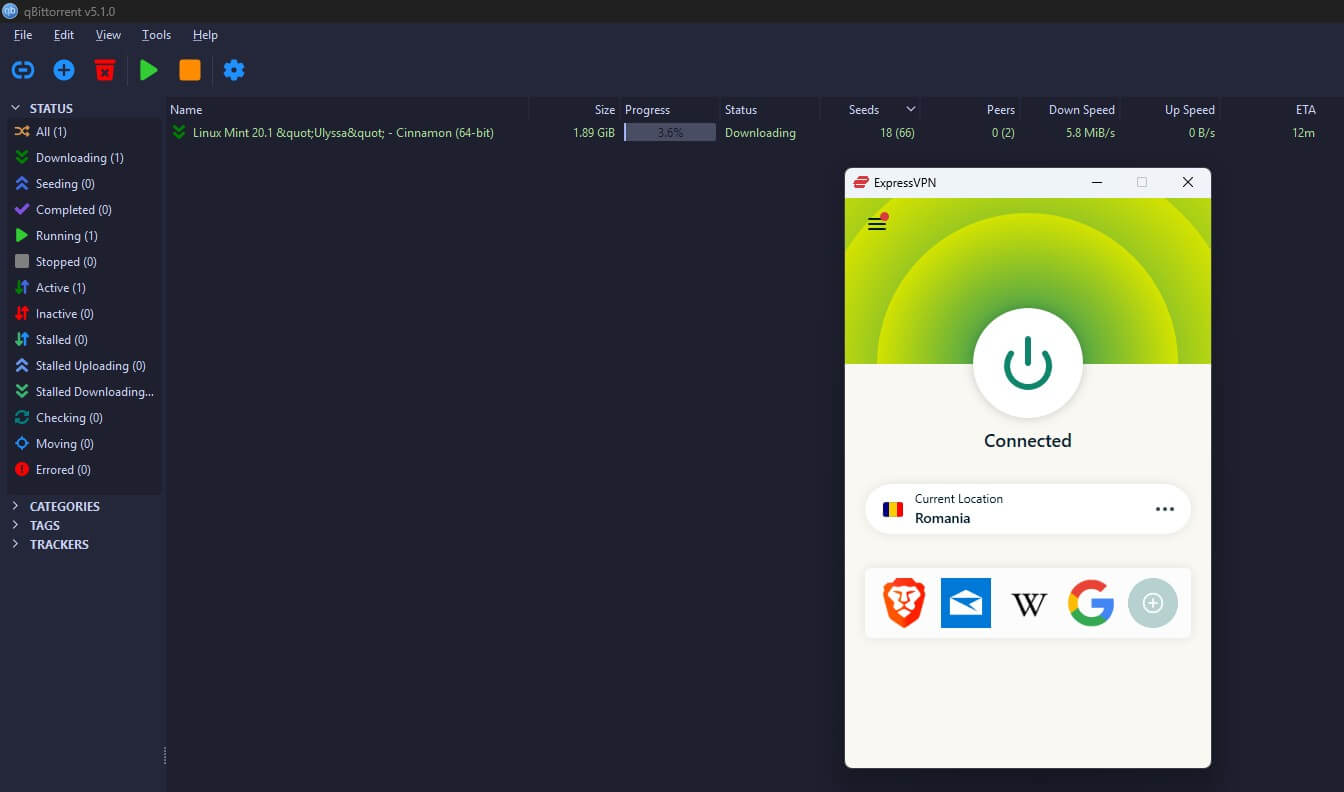The image size is (1344, 792).
Task: Select the delete torrent trash icon
Action: pos(104,70)
